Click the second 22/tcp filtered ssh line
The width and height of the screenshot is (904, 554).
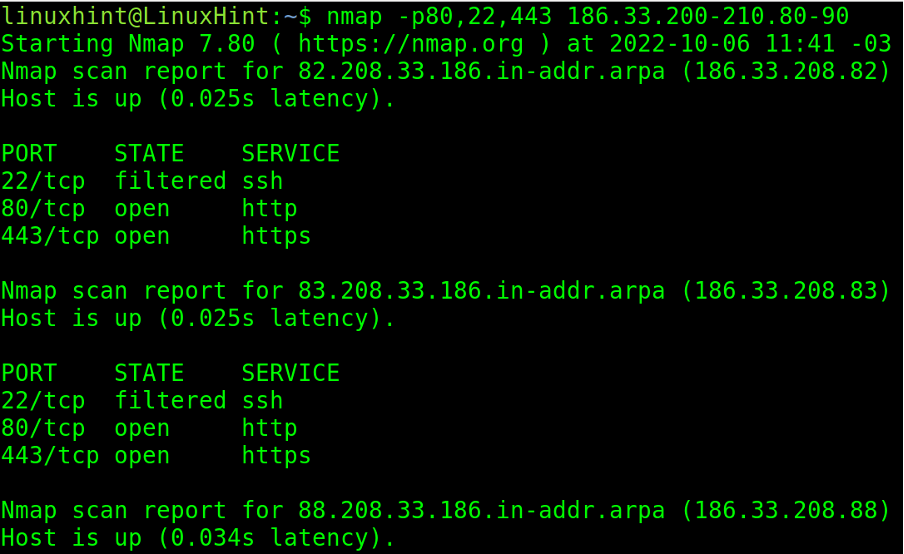pos(142,401)
